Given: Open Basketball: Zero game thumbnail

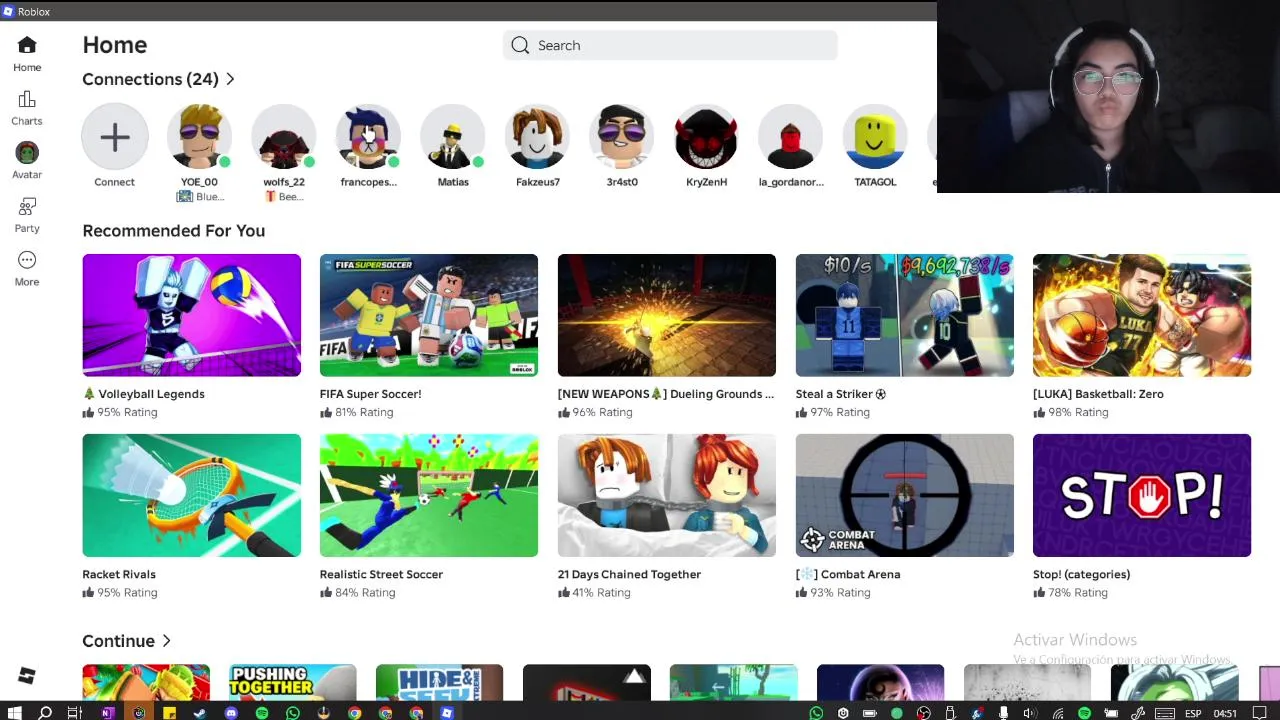Looking at the screenshot, I should point(1142,315).
